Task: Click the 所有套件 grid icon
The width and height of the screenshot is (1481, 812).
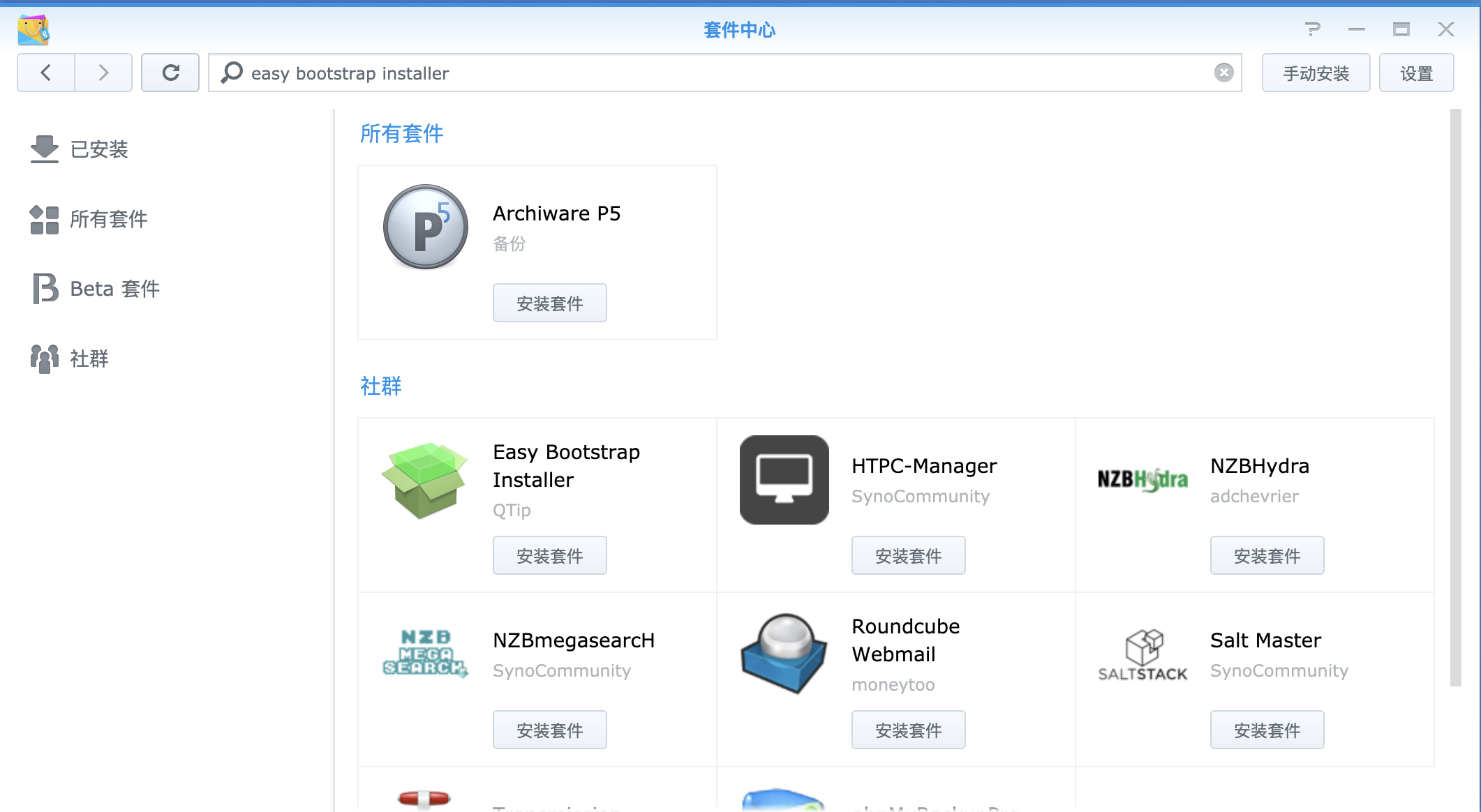Action: [x=45, y=219]
